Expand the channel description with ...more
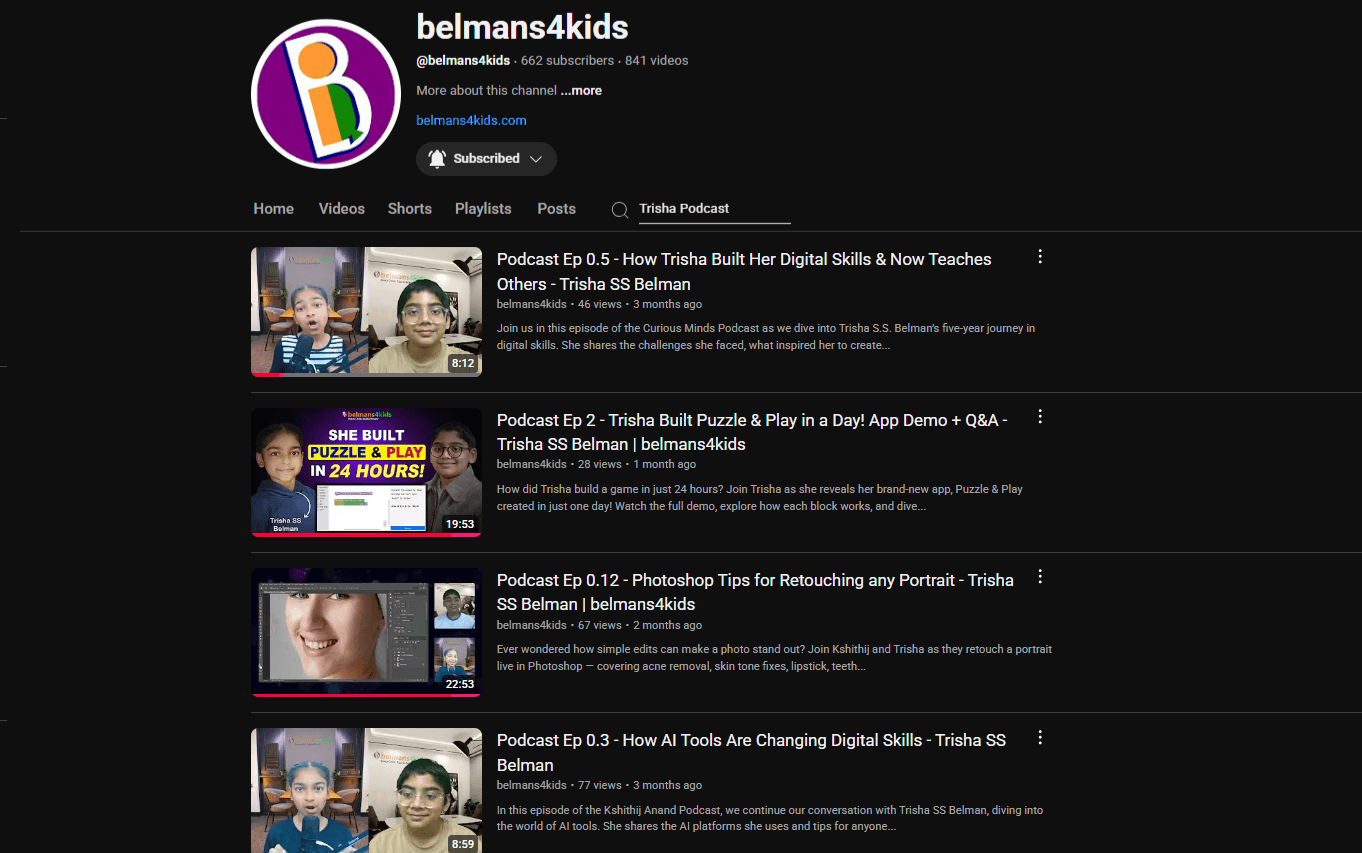This screenshot has height=853, width=1362. (x=580, y=90)
